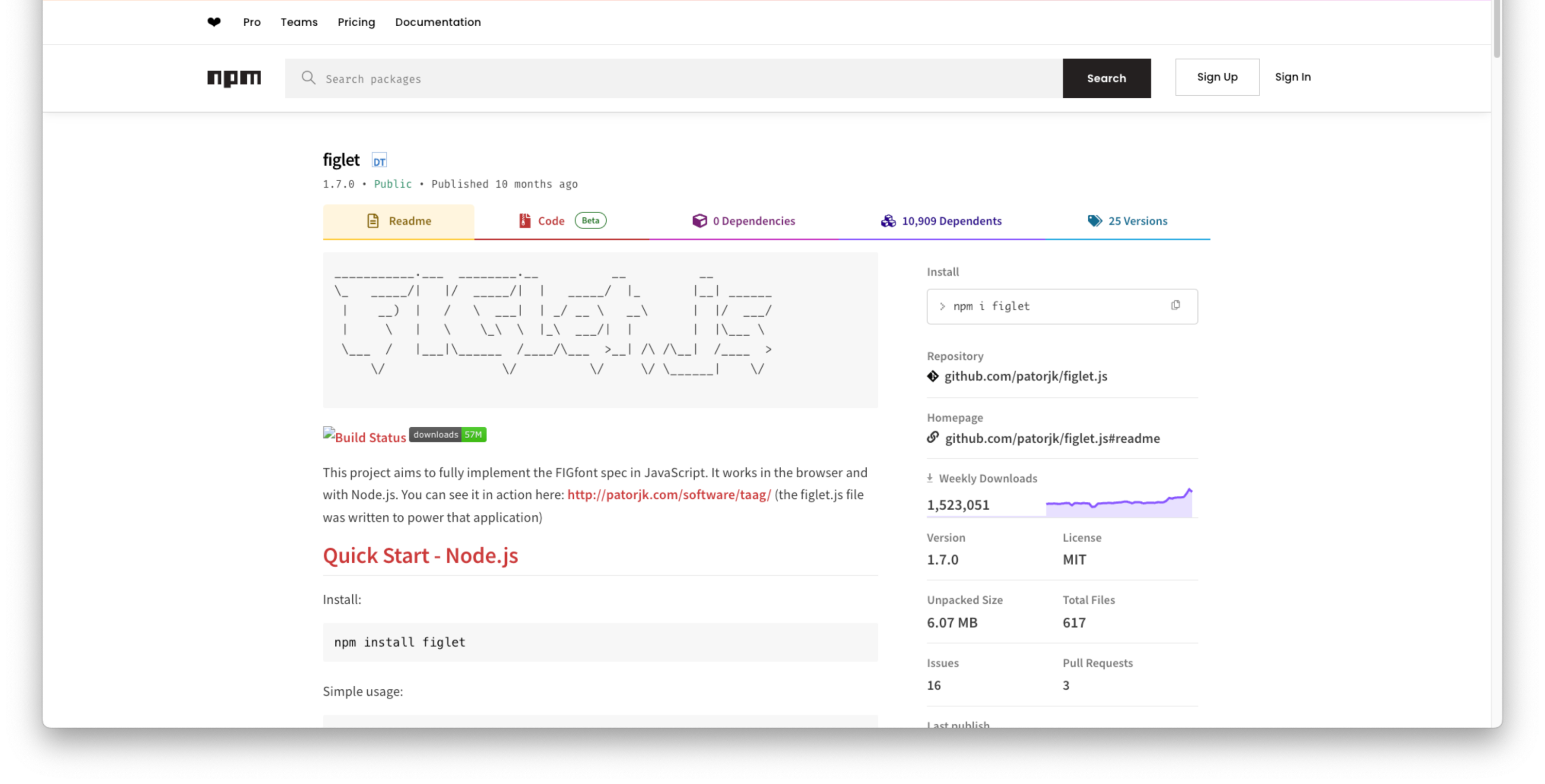Click the Readme tab document icon
The image size is (1545, 784).
(x=373, y=221)
